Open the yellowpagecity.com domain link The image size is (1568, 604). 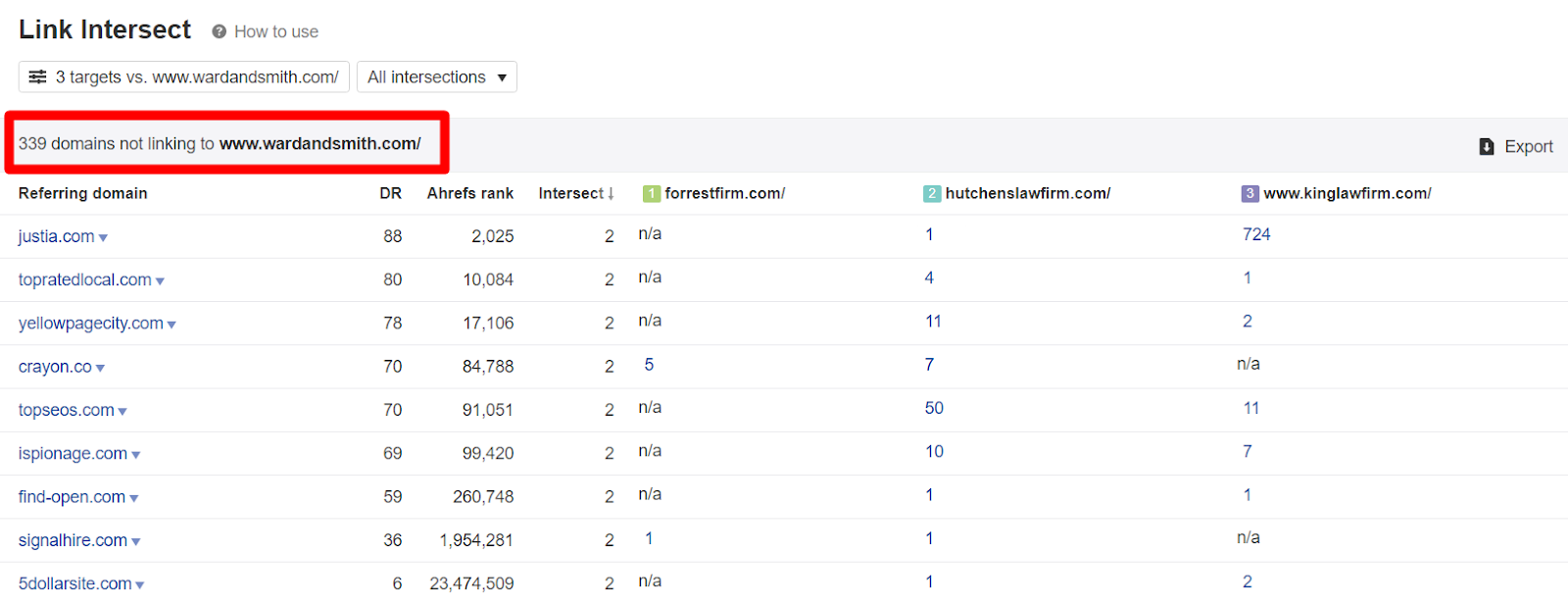91,324
